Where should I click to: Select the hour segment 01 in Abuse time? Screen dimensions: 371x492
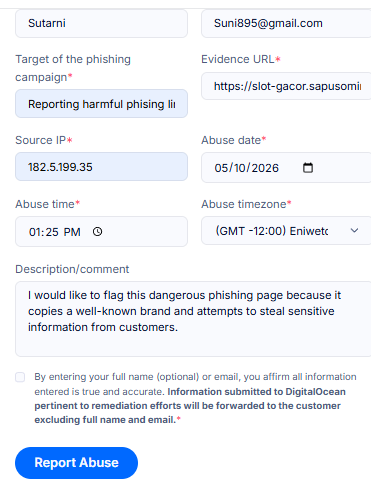[x=35, y=232]
